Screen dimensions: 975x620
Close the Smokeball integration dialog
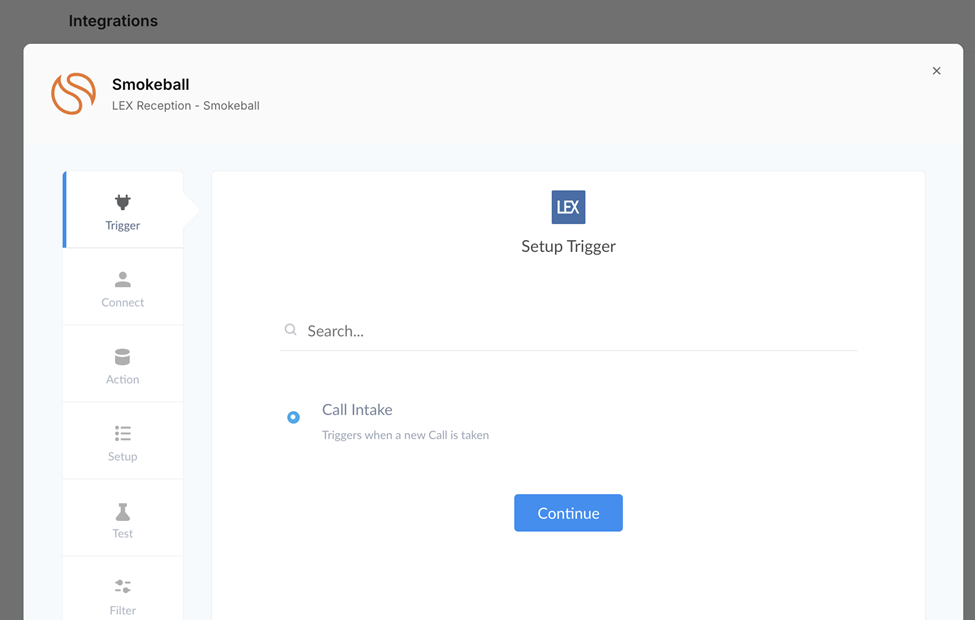point(936,71)
